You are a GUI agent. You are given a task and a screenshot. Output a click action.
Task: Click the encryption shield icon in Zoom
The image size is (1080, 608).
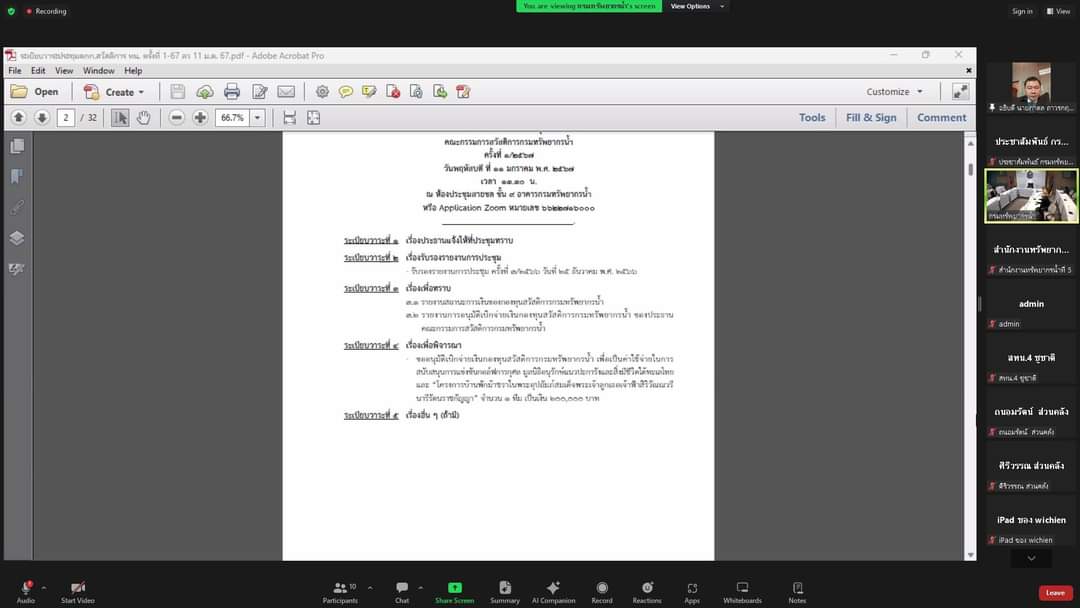11,11
